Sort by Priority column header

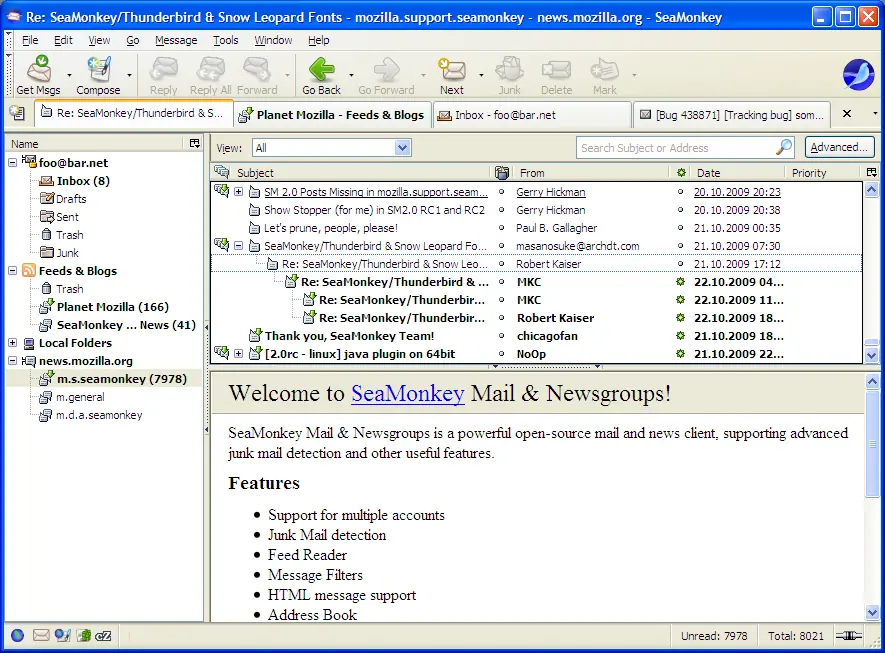tap(824, 172)
